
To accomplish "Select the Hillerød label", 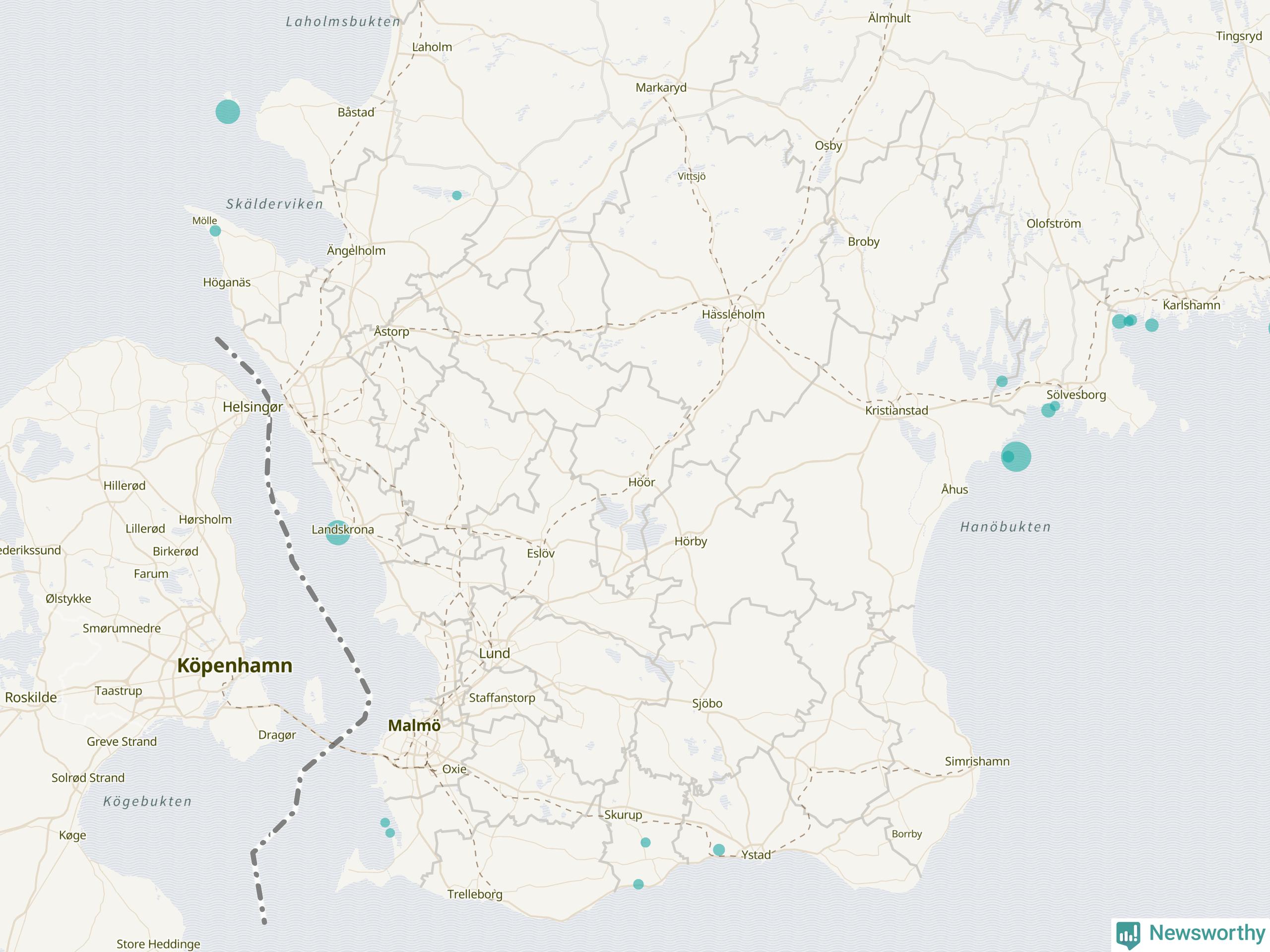I will pyautogui.click(x=125, y=485).
